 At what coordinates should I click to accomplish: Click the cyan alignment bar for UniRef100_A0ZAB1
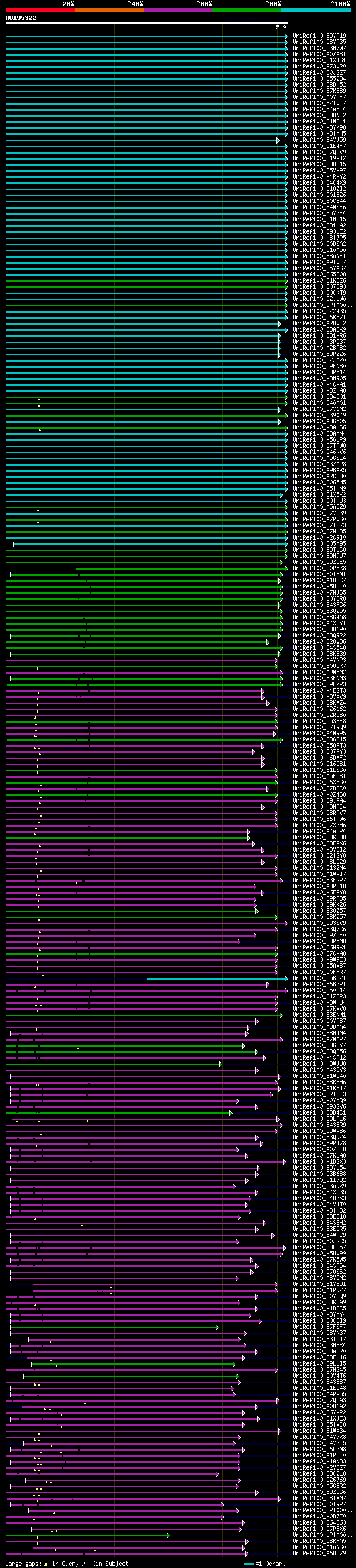pos(146,54)
